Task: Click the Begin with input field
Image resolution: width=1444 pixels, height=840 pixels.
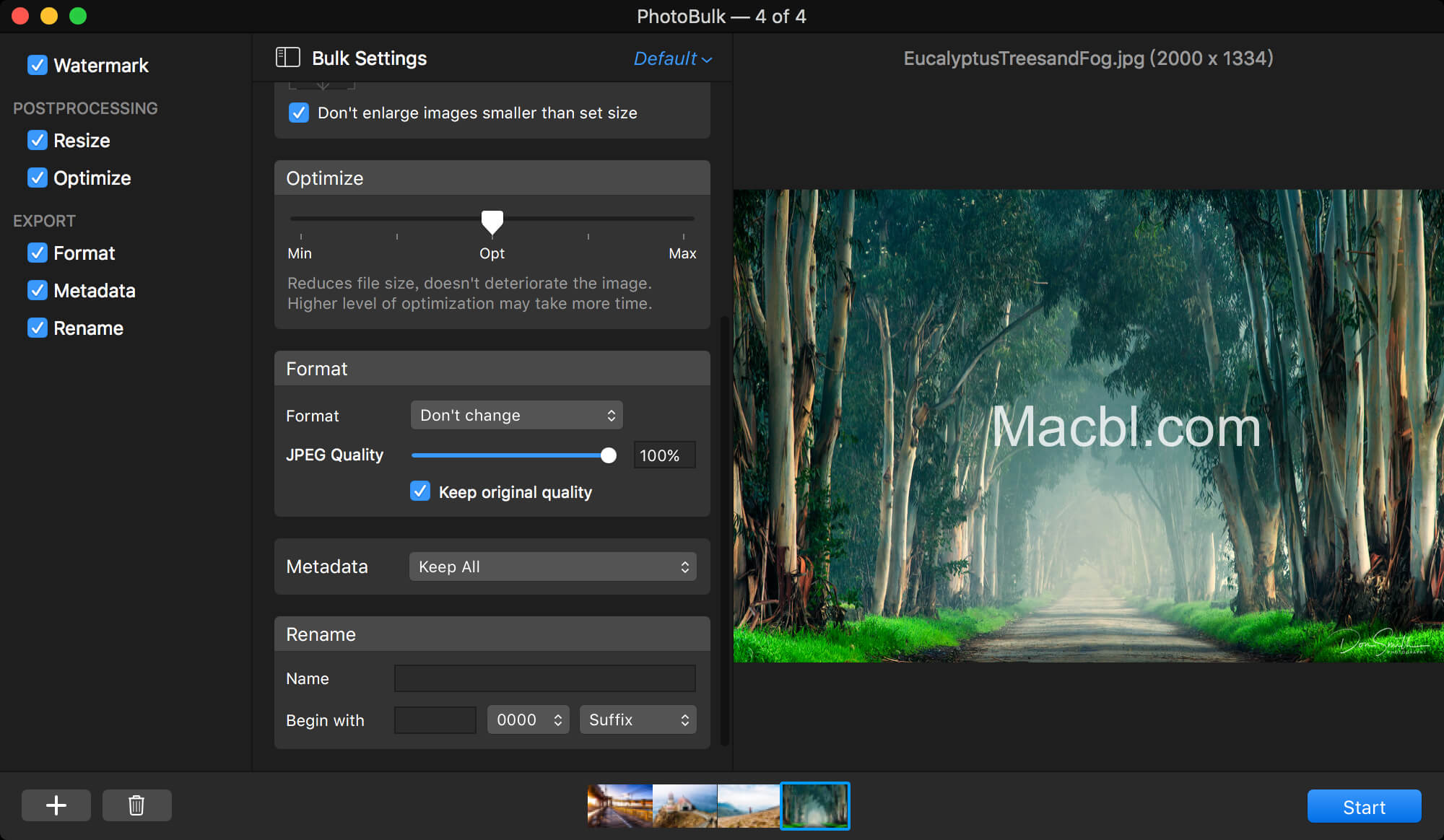Action: point(435,719)
